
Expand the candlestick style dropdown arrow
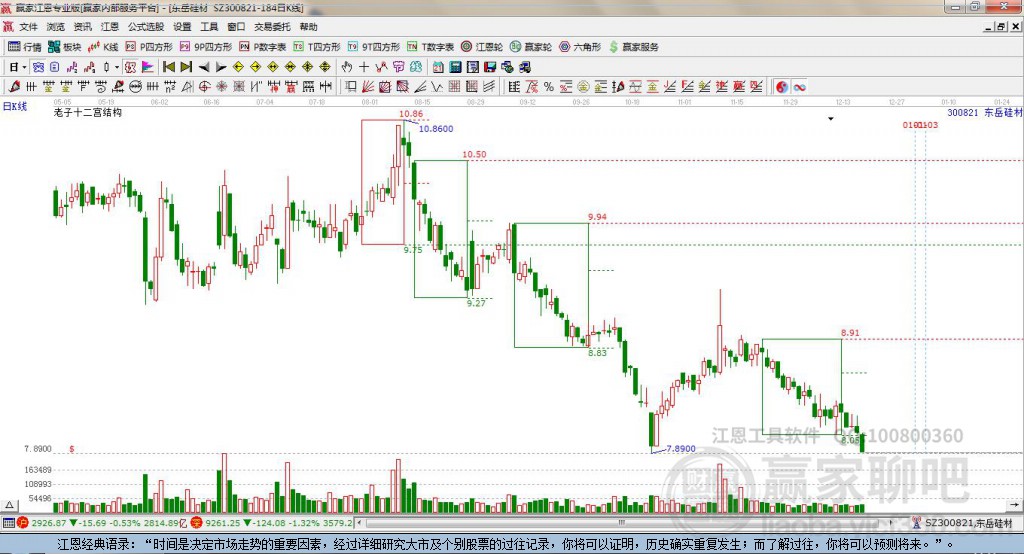point(117,67)
